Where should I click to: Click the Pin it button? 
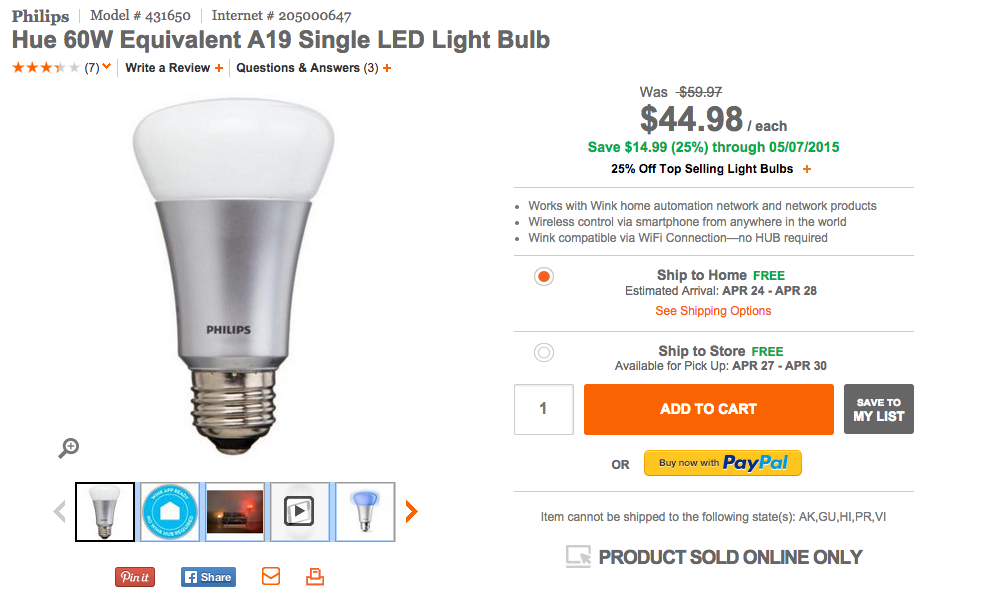[x=135, y=577]
